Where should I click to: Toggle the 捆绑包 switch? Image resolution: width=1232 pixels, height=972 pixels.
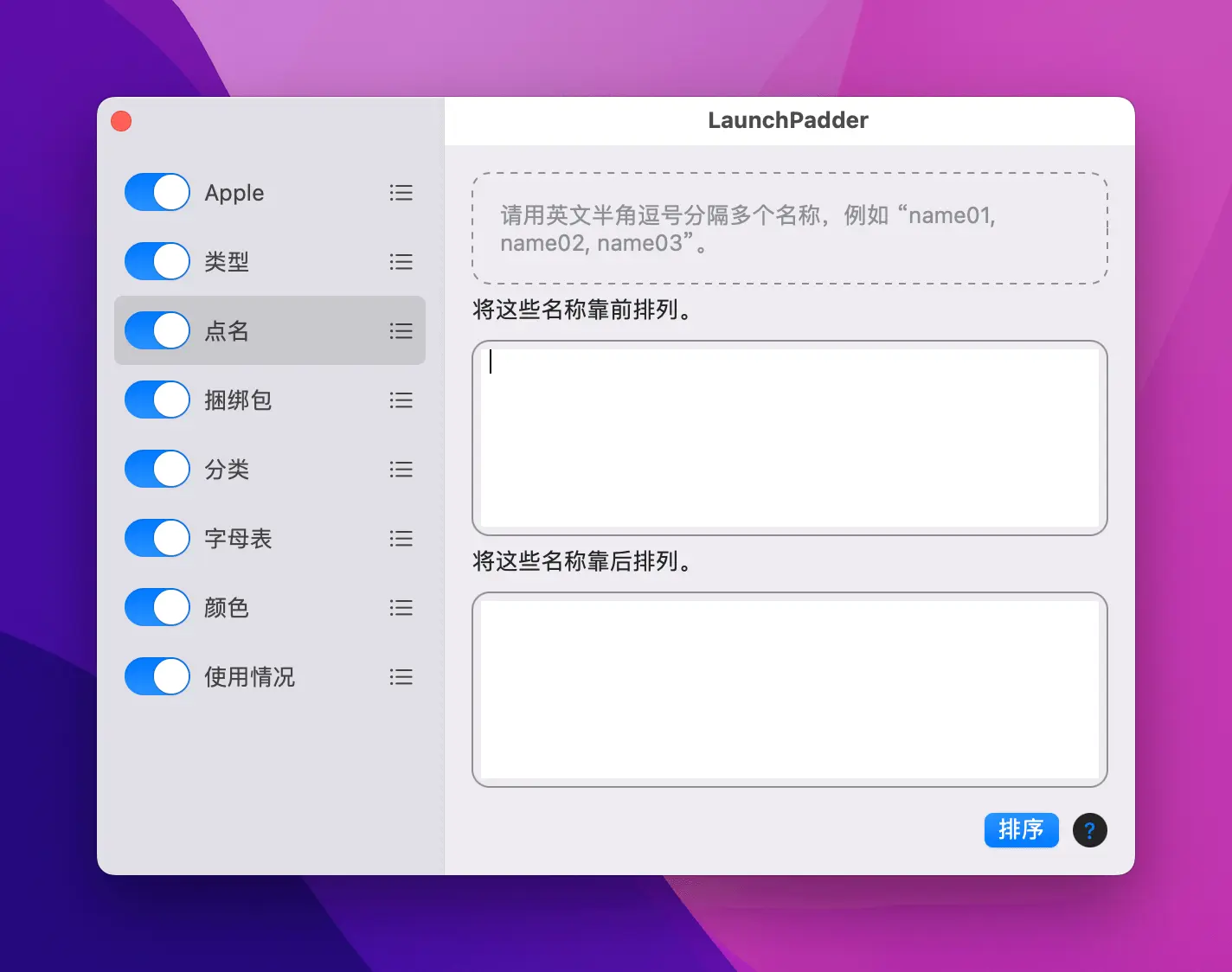coord(157,400)
